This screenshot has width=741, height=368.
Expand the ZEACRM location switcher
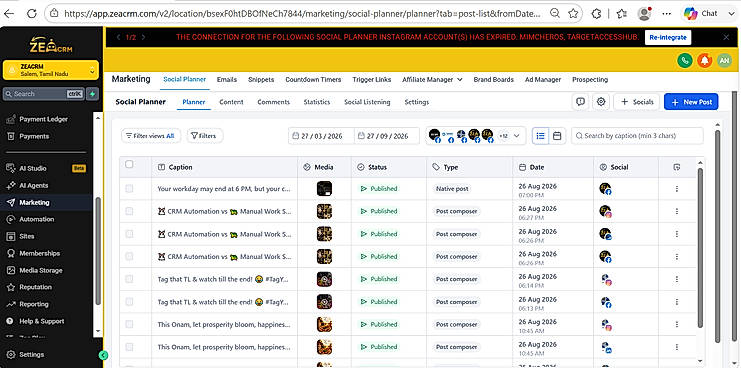[51, 70]
